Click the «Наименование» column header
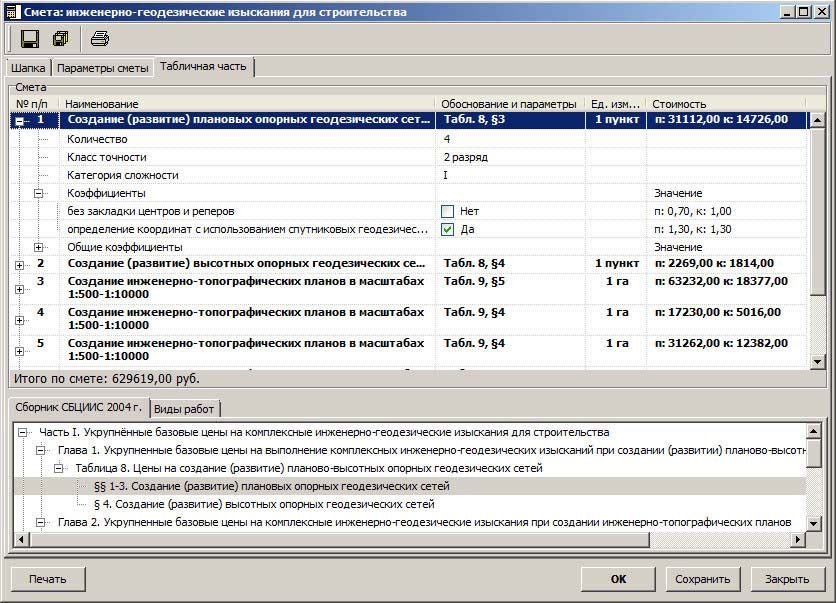The height and width of the screenshot is (603, 836). [247, 104]
